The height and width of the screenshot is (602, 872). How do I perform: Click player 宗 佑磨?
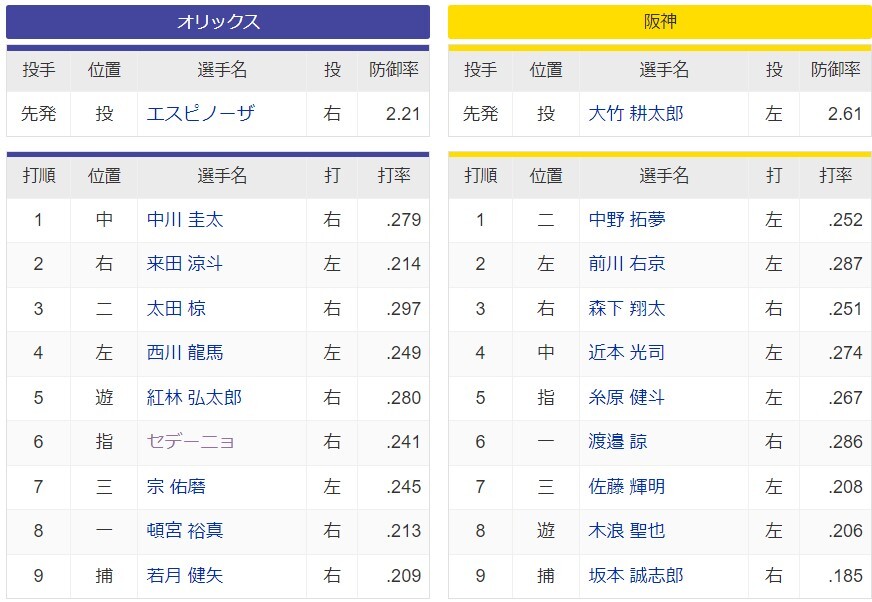176,486
